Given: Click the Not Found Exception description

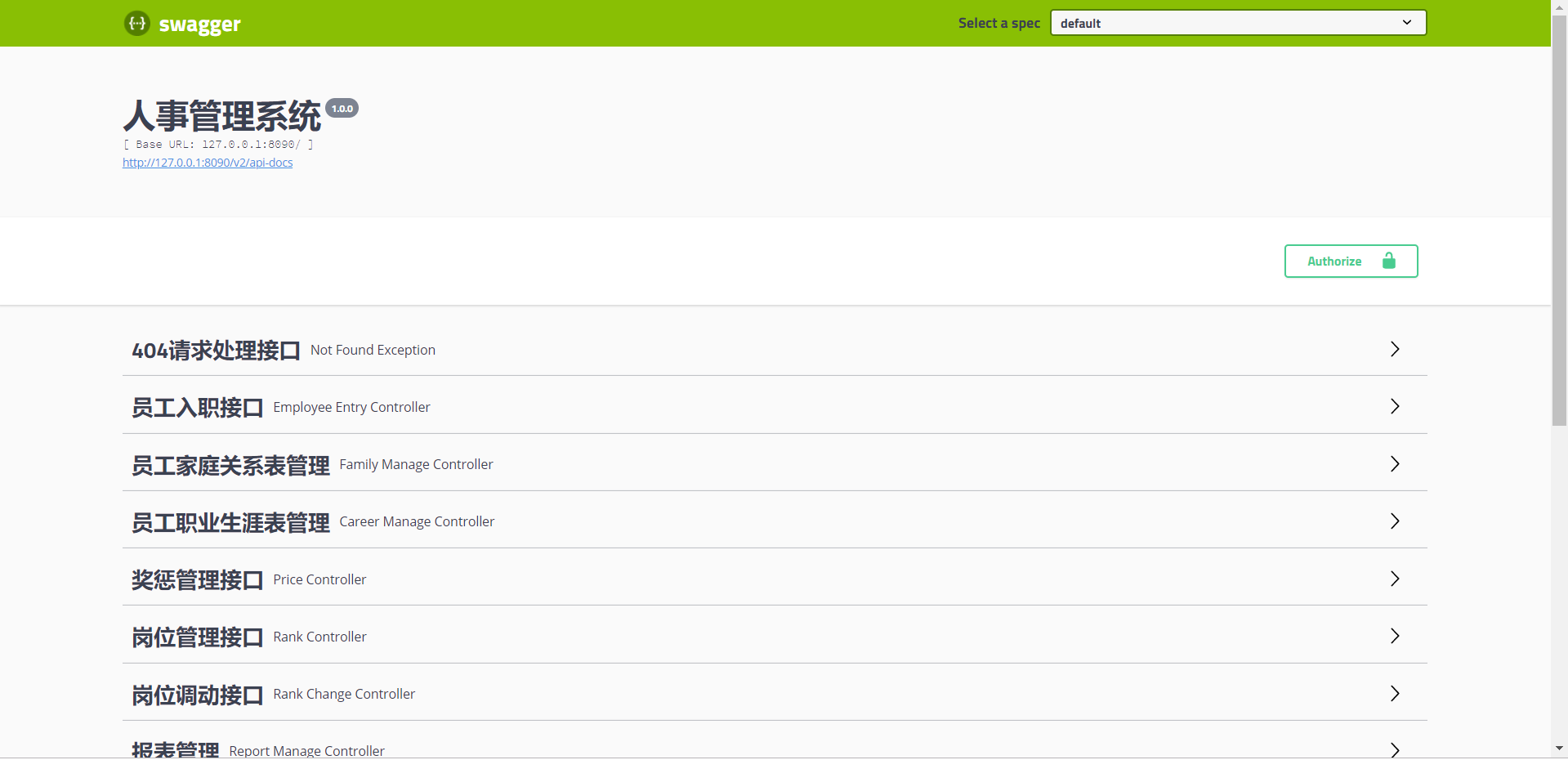Looking at the screenshot, I should [373, 350].
